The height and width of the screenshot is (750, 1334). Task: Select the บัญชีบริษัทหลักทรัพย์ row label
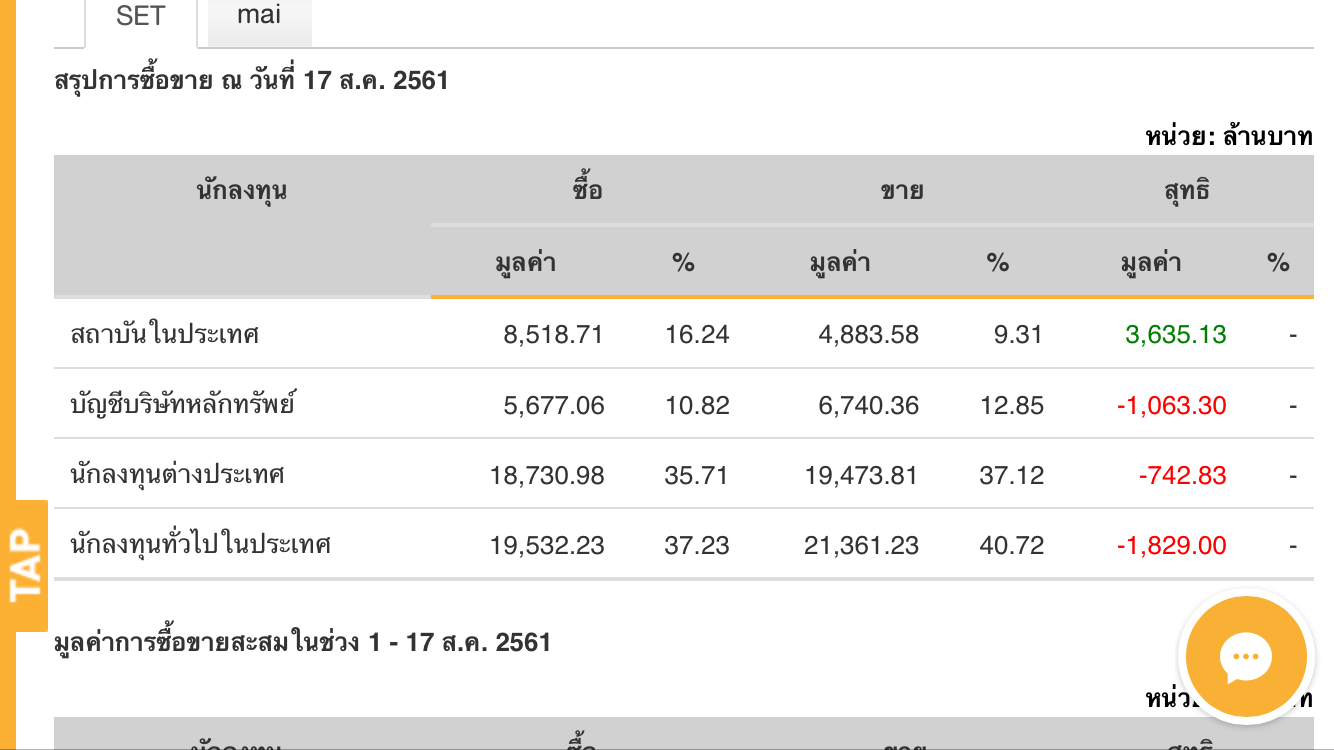click(183, 405)
